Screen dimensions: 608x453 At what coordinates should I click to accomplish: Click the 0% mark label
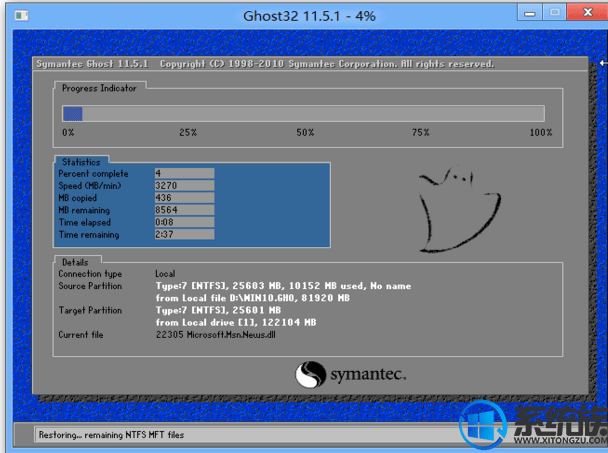click(68, 133)
